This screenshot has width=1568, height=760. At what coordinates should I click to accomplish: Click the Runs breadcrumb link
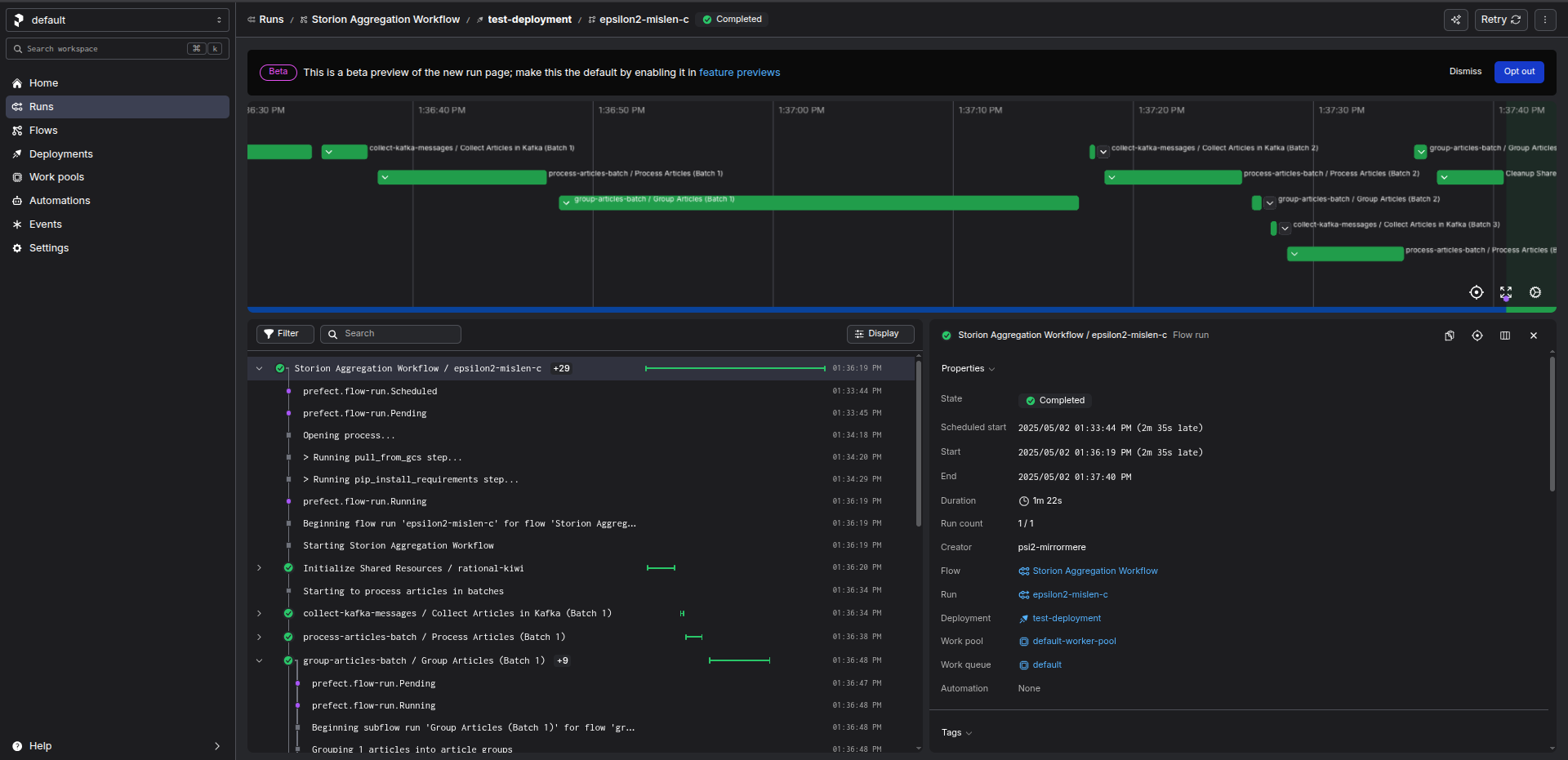tap(265, 20)
